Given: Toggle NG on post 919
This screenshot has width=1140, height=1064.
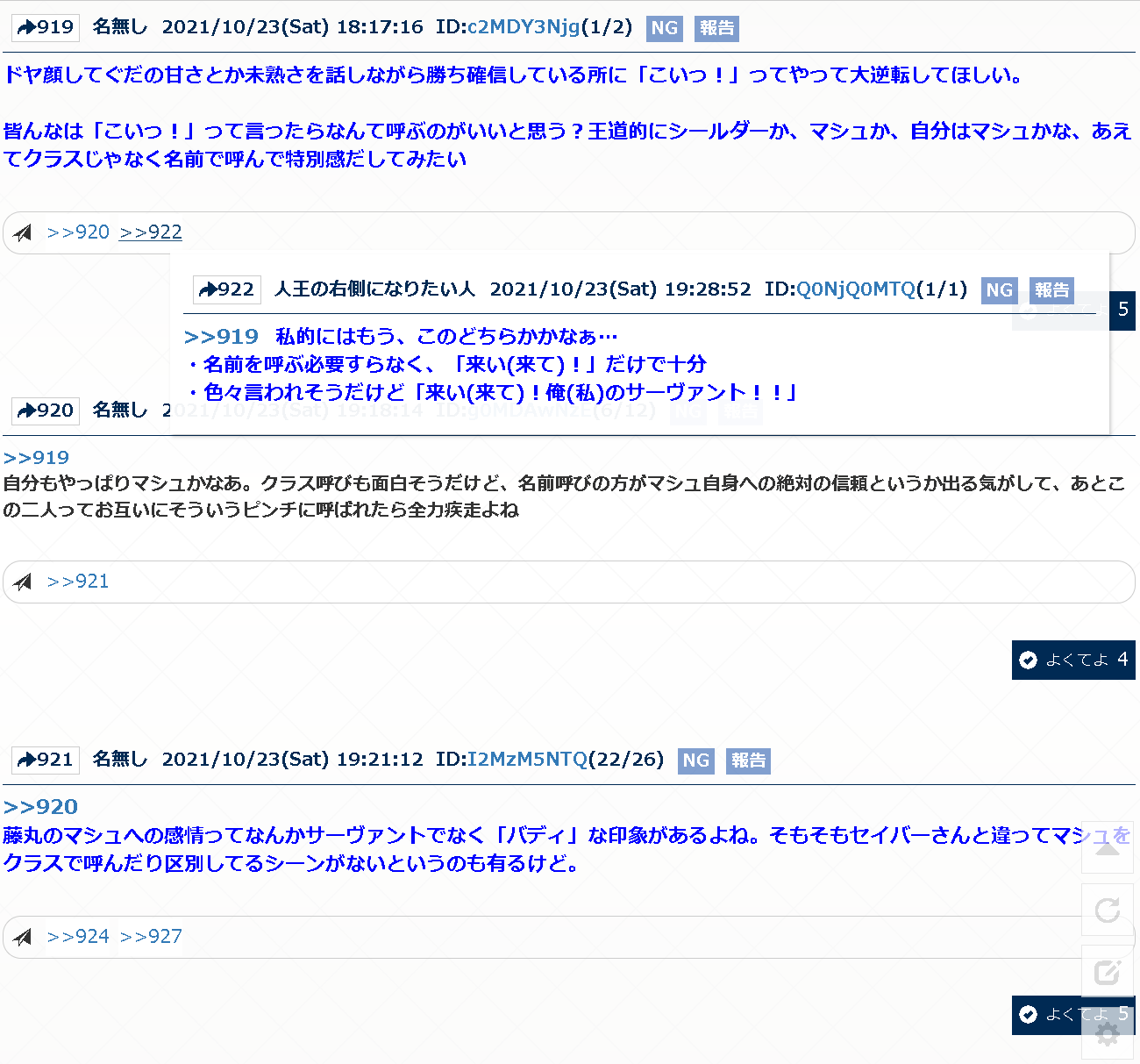Looking at the screenshot, I should click(x=664, y=28).
